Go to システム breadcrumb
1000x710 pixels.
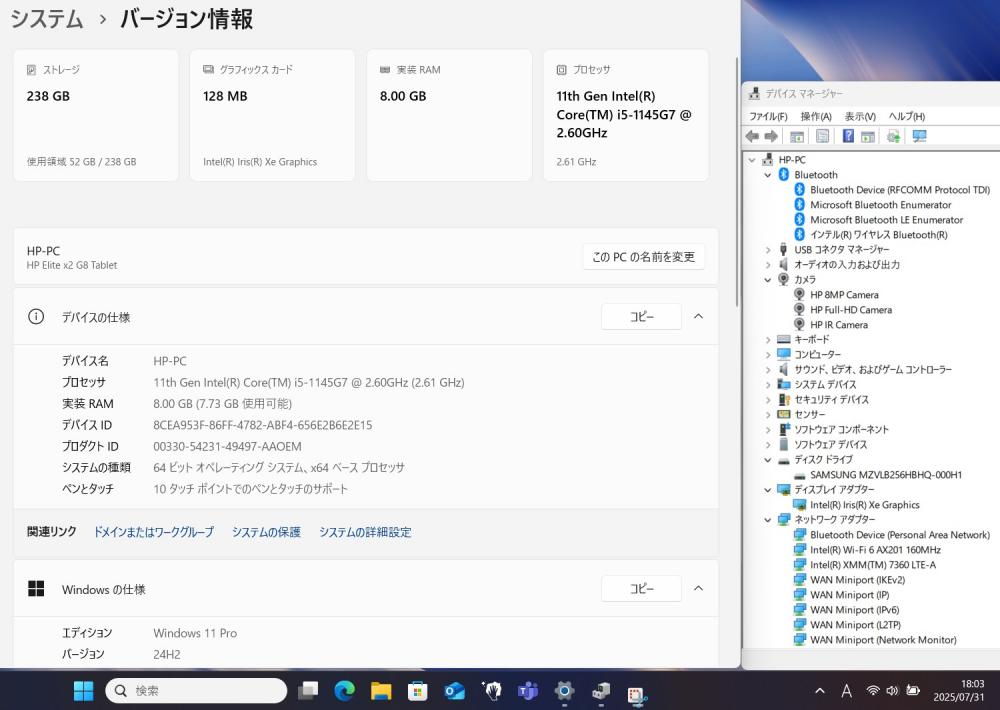tap(47, 18)
